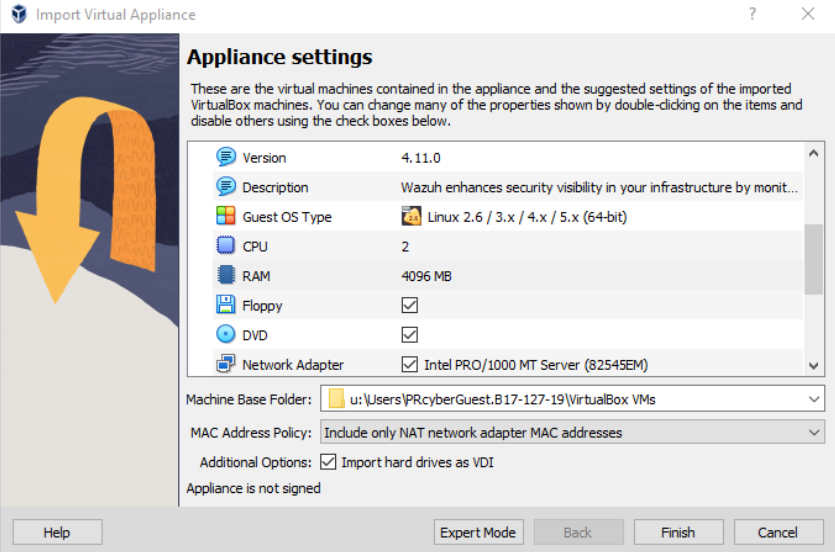Open the Machine Base Folder dropdown
Image resolution: width=835 pixels, height=552 pixels.
[x=814, y=399]
